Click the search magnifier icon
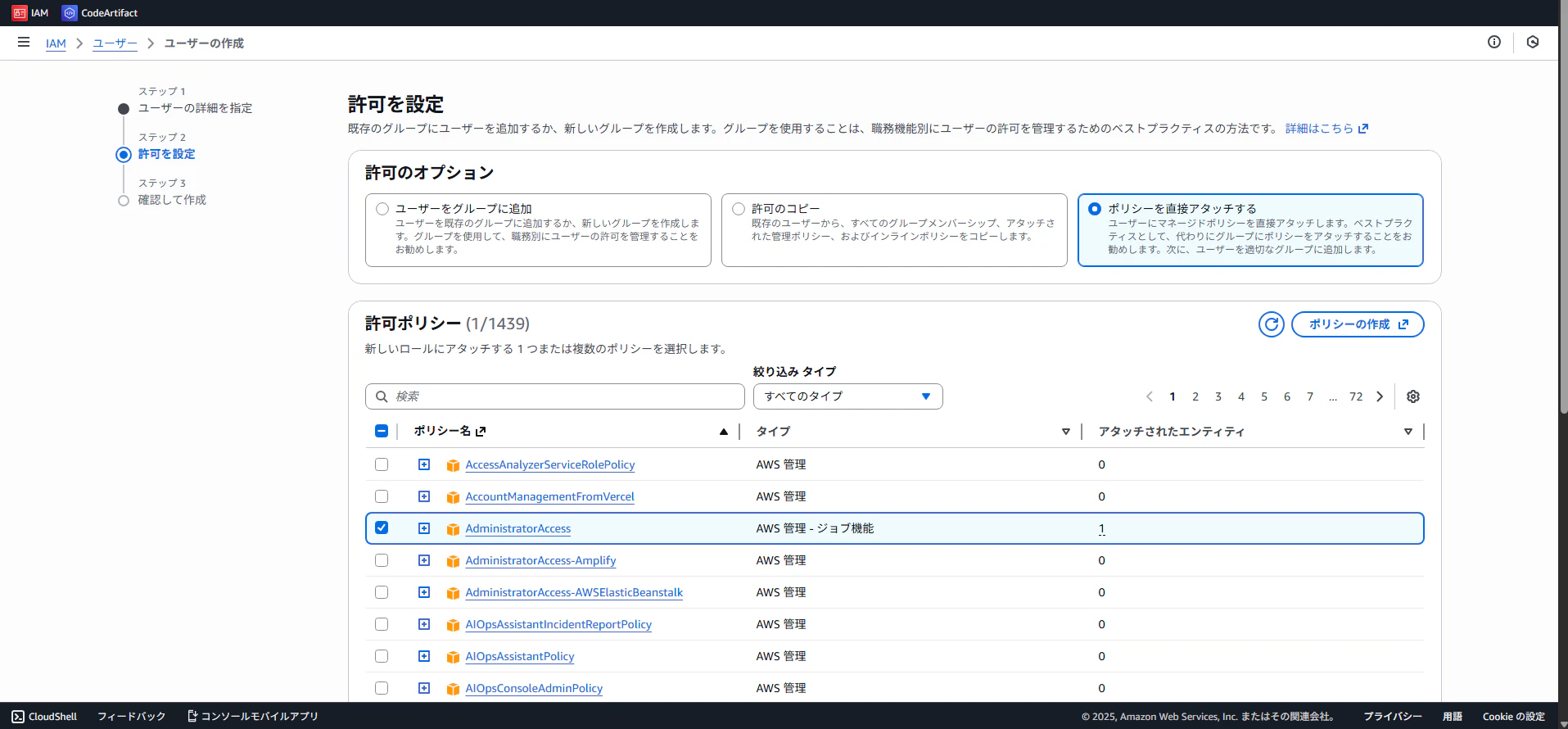The height and width of the screenshot is (729, 1568). 382,396
